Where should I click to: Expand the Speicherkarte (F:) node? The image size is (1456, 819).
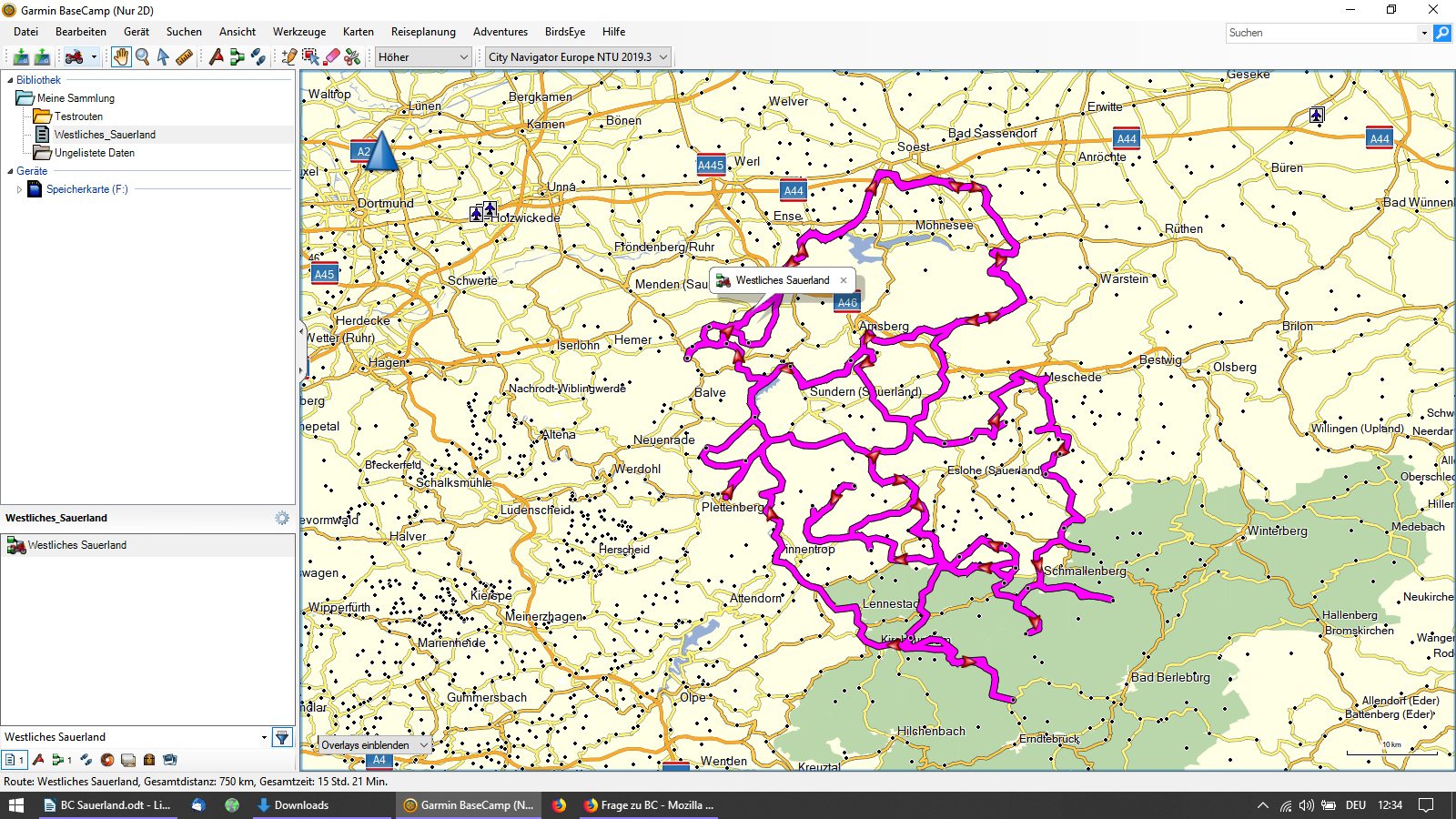pos(19,189)
